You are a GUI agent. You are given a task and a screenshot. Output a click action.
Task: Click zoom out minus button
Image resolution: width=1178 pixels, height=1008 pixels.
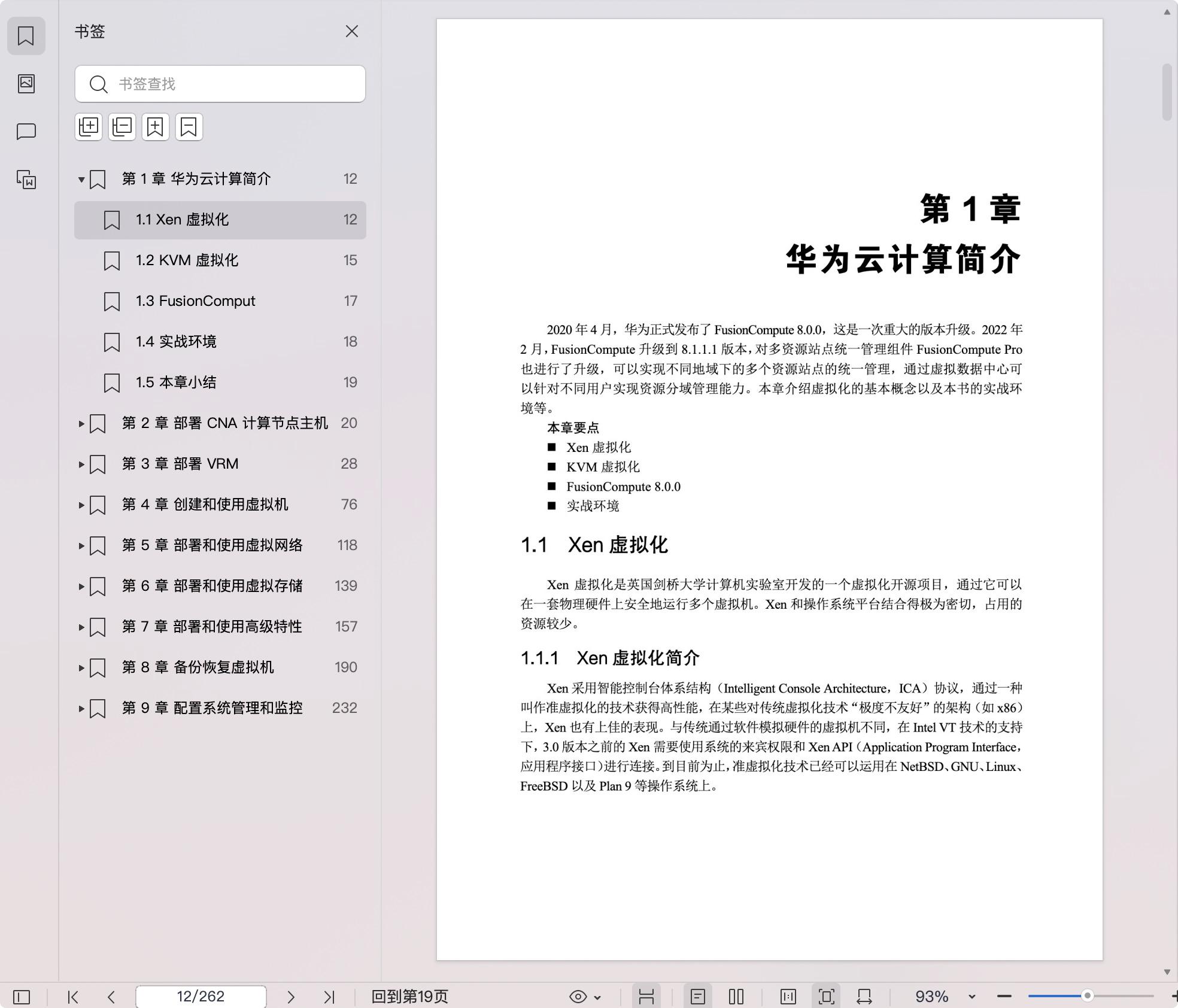(1004, 997)
